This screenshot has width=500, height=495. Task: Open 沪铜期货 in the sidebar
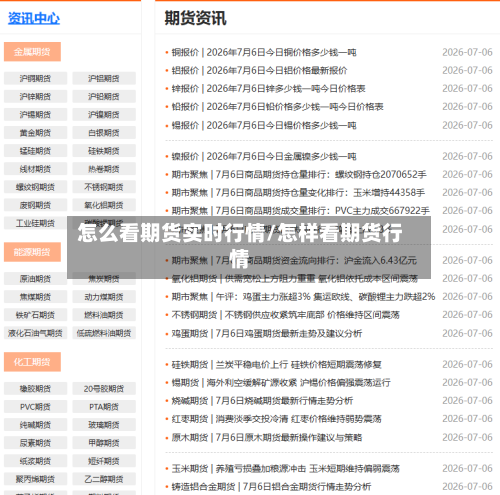35,78
